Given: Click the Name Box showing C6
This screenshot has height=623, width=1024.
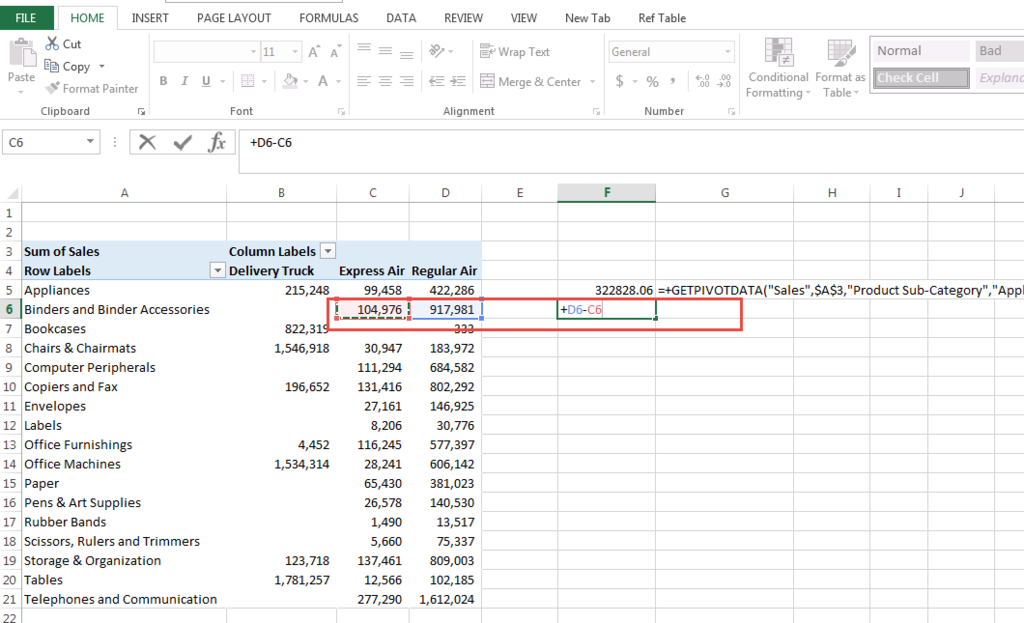Looking at the screenshot, I should coord(43,142).
